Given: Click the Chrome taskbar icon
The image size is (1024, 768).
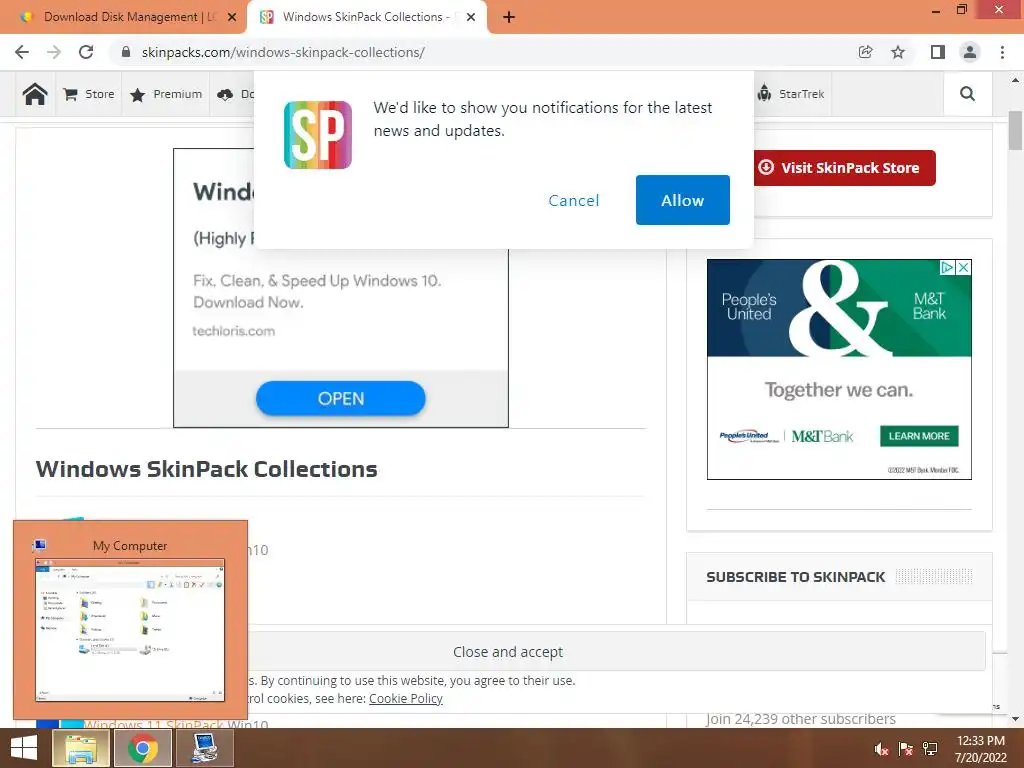Looking at the screenshot, I should tap(142, 748).
